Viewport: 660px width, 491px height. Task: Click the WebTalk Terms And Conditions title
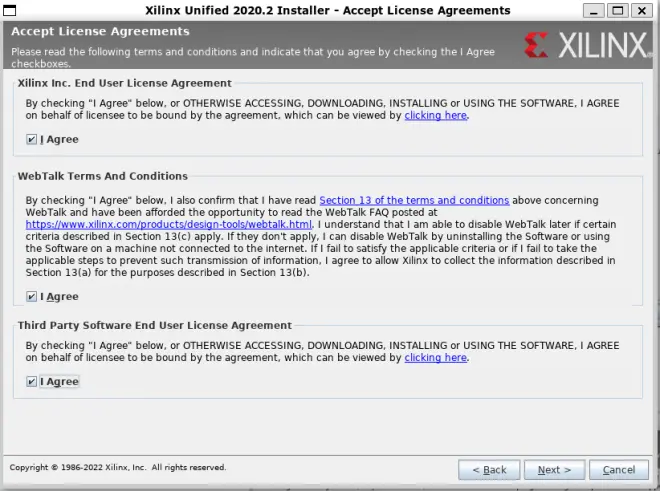103,176
